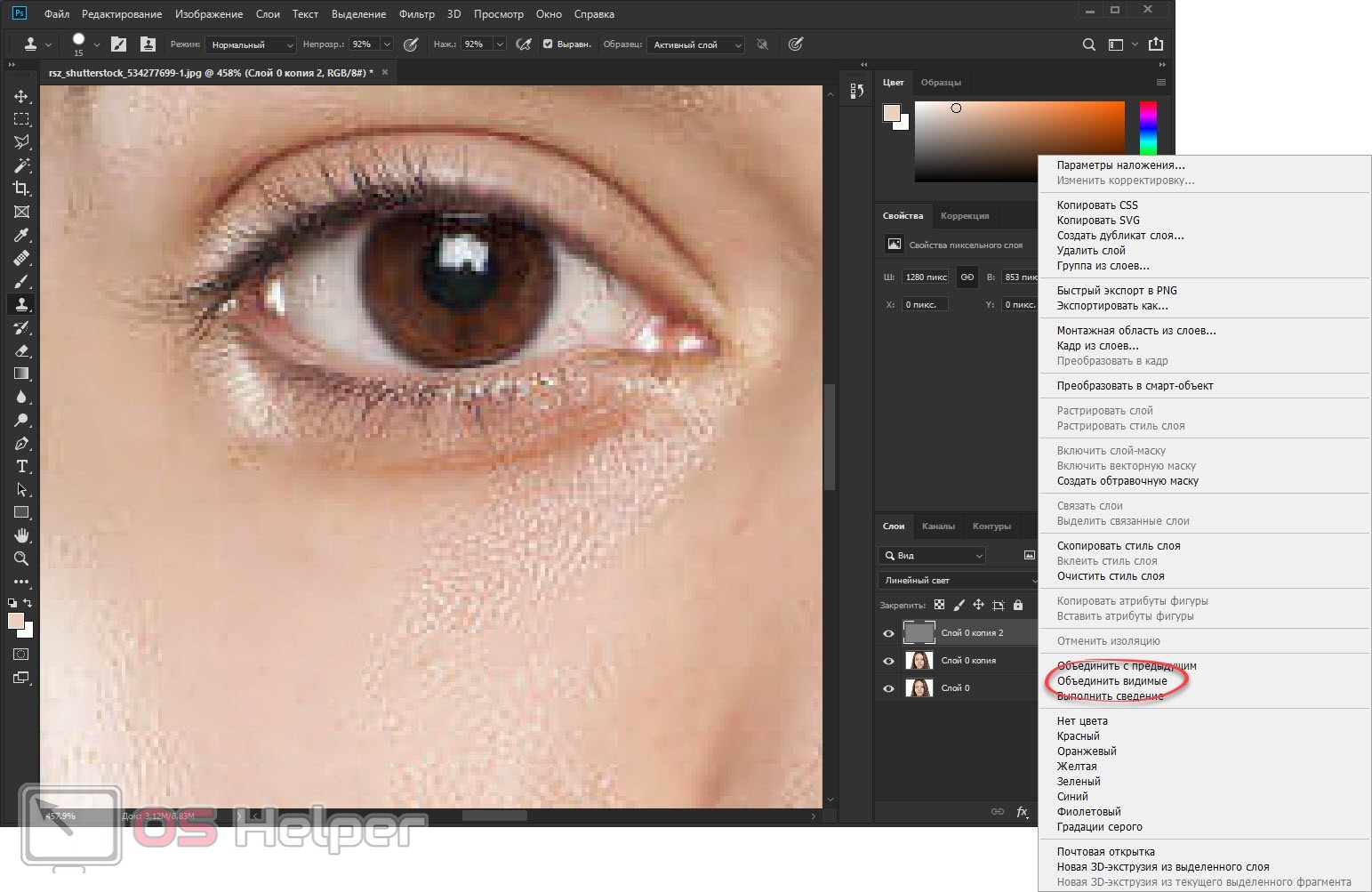Open the Образец sample dropdown
Viewport: 1372px width, 892px height.
[695, 44]
